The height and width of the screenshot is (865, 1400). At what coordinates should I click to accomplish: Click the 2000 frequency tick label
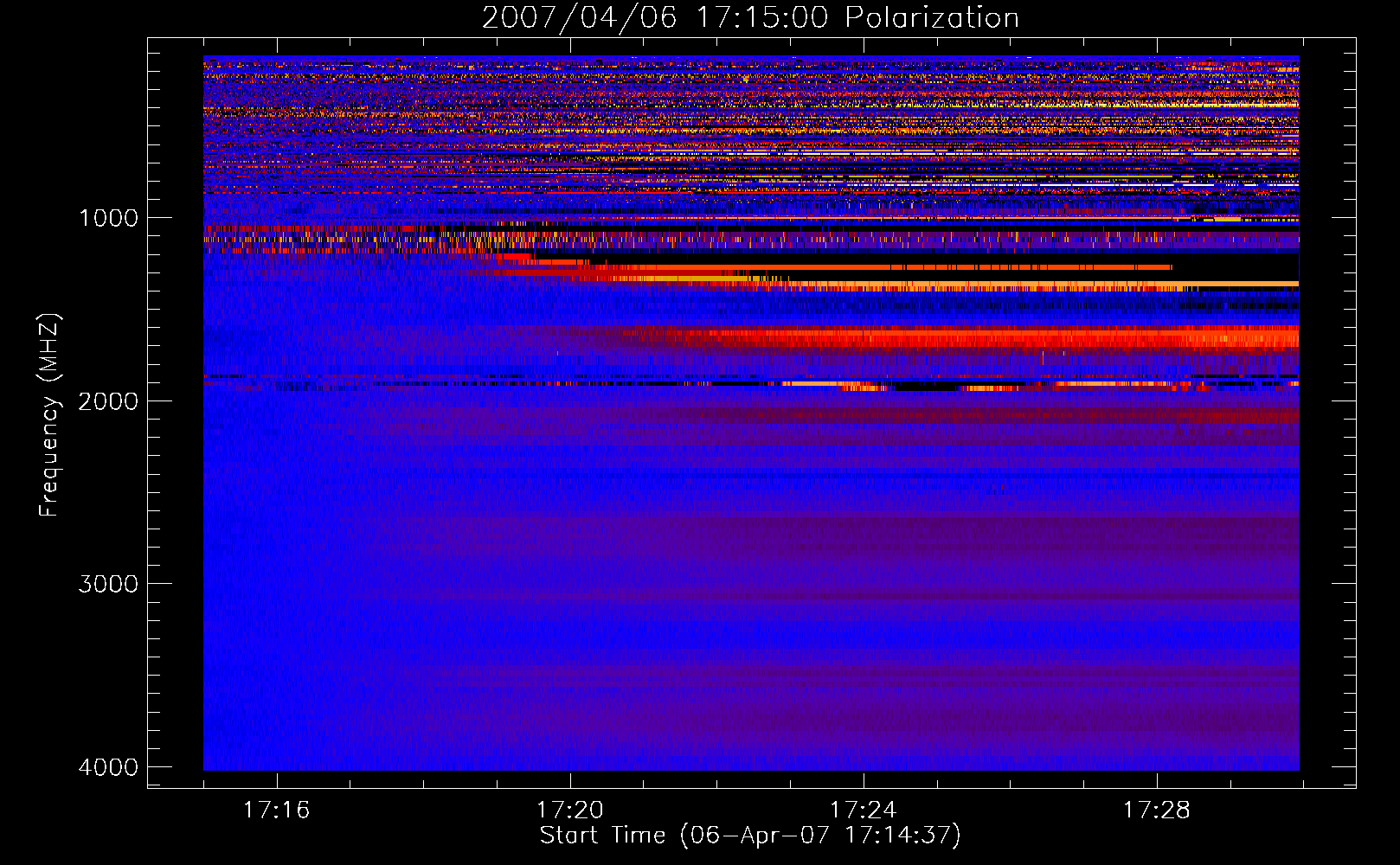[x=109, y=400]
